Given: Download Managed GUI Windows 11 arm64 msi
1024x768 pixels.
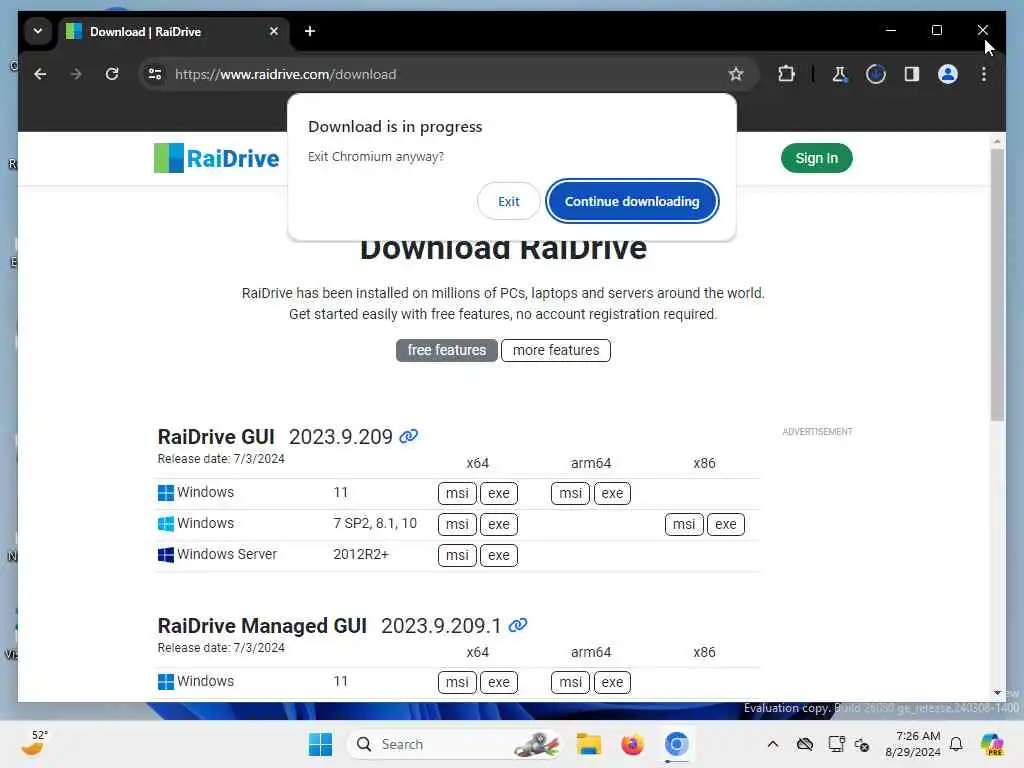Looking at the screenshot, I should pos(571,682).
